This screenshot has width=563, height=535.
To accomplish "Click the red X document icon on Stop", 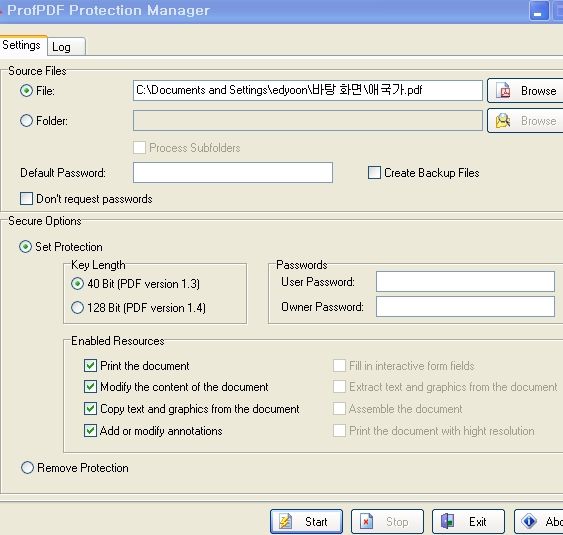I will (x=367, y=521).
